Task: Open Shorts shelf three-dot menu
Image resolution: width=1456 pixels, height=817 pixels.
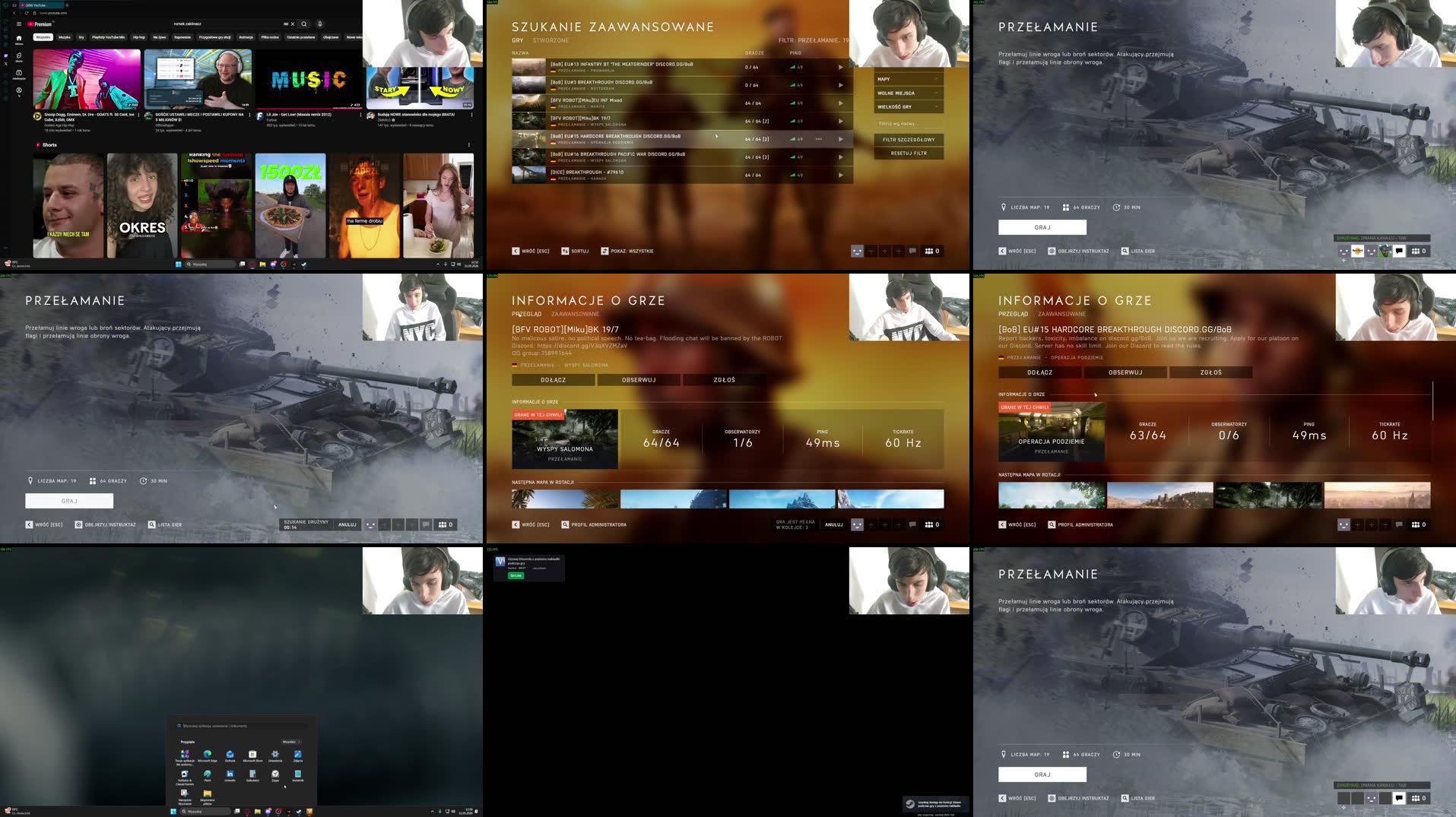Action: [x=468, y=144]
